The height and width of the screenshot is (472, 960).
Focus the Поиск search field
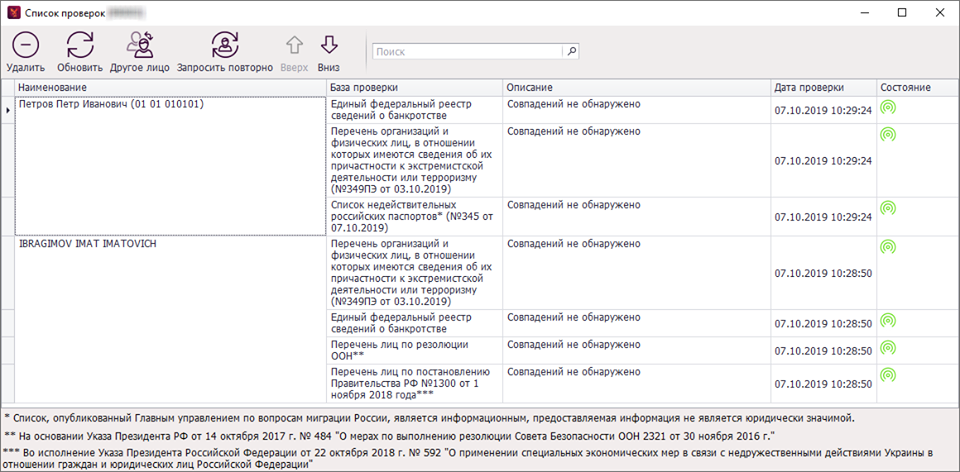[x=468, y=52]
